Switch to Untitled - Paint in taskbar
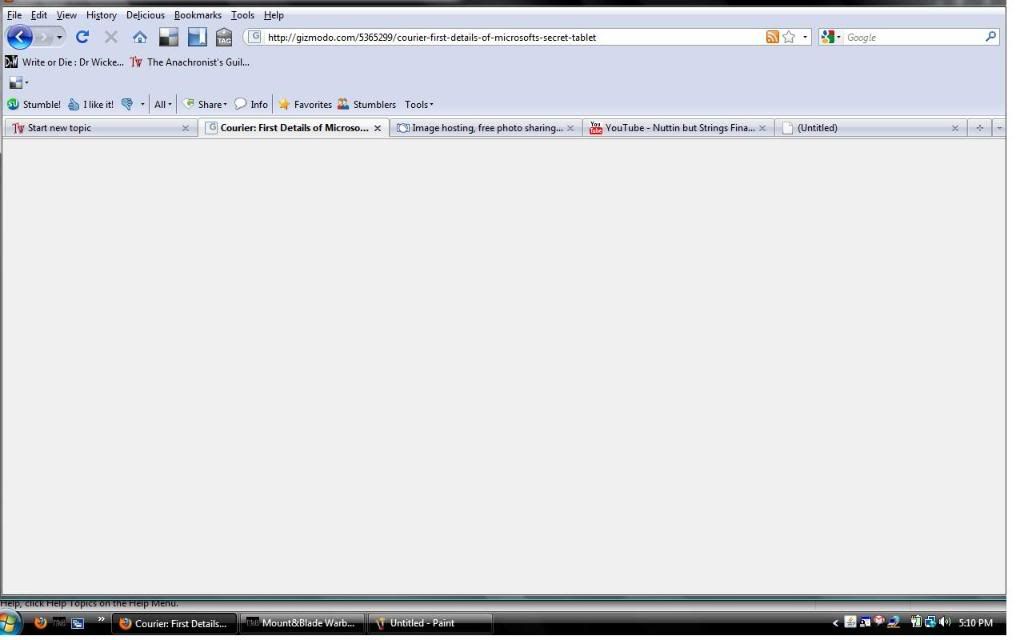This screenshot has height=640, width=1024. tap(430, 623)
